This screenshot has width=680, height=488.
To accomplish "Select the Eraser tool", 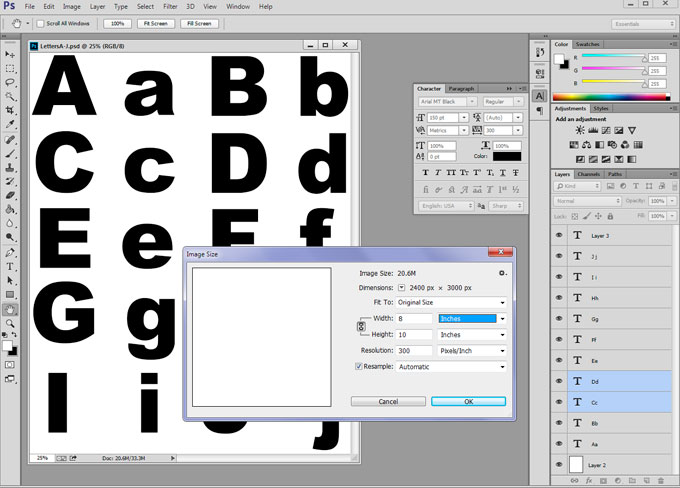I will coord(10,195).
